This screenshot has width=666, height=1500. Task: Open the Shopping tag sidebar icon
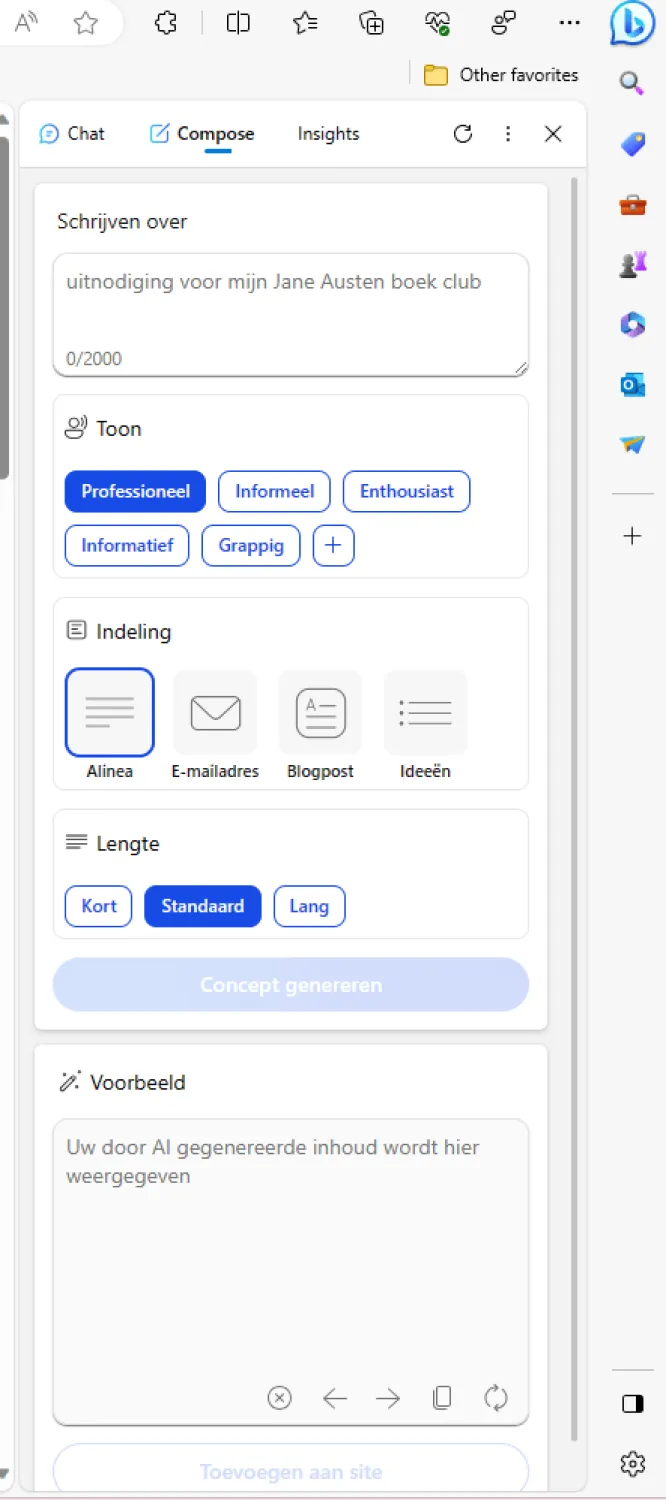632,145
